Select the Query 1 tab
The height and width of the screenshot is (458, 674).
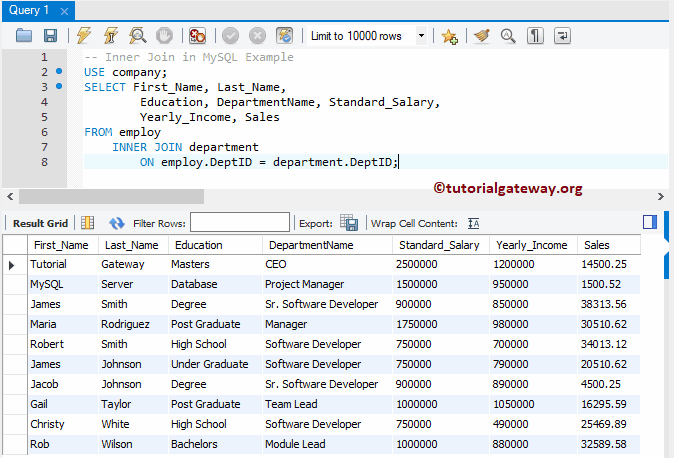pos(28,9)
